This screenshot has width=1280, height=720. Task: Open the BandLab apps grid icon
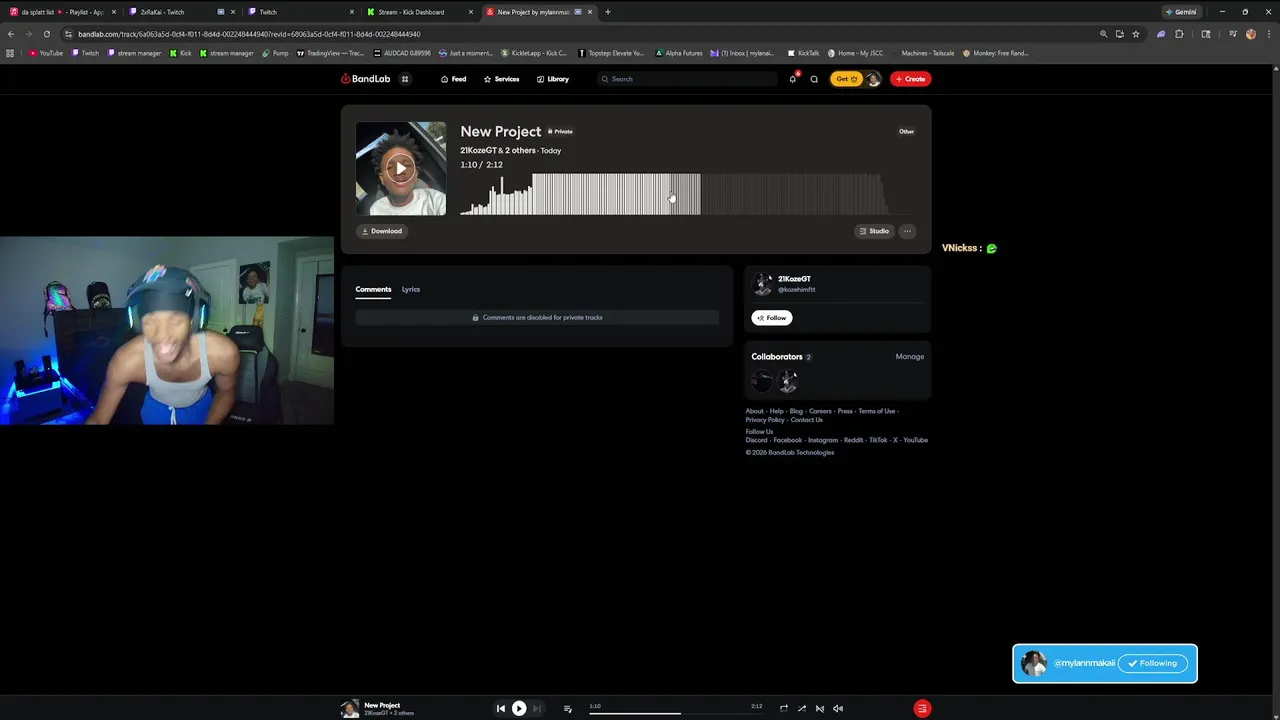click(405, 79)
